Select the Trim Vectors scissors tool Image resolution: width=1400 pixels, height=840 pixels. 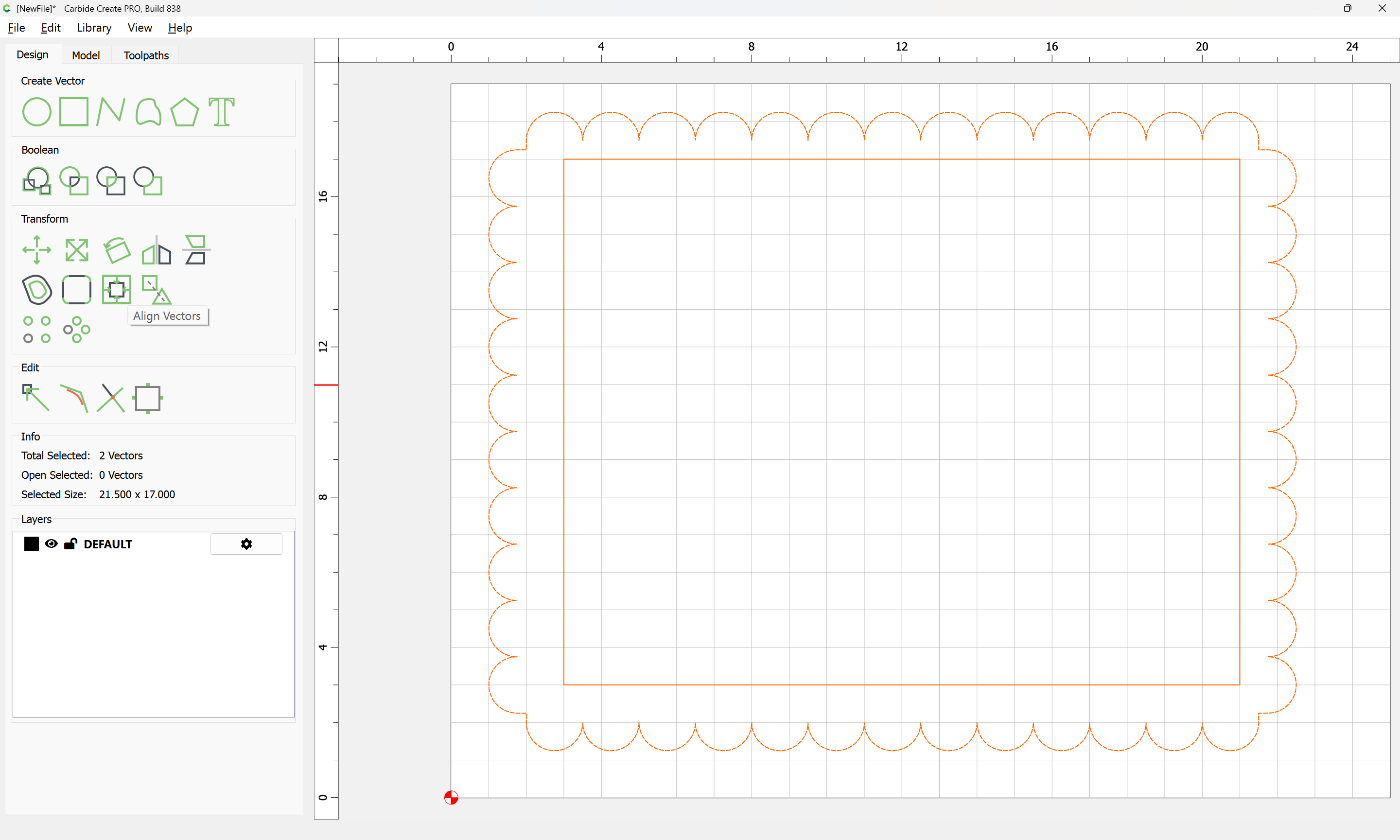[110, 398]
